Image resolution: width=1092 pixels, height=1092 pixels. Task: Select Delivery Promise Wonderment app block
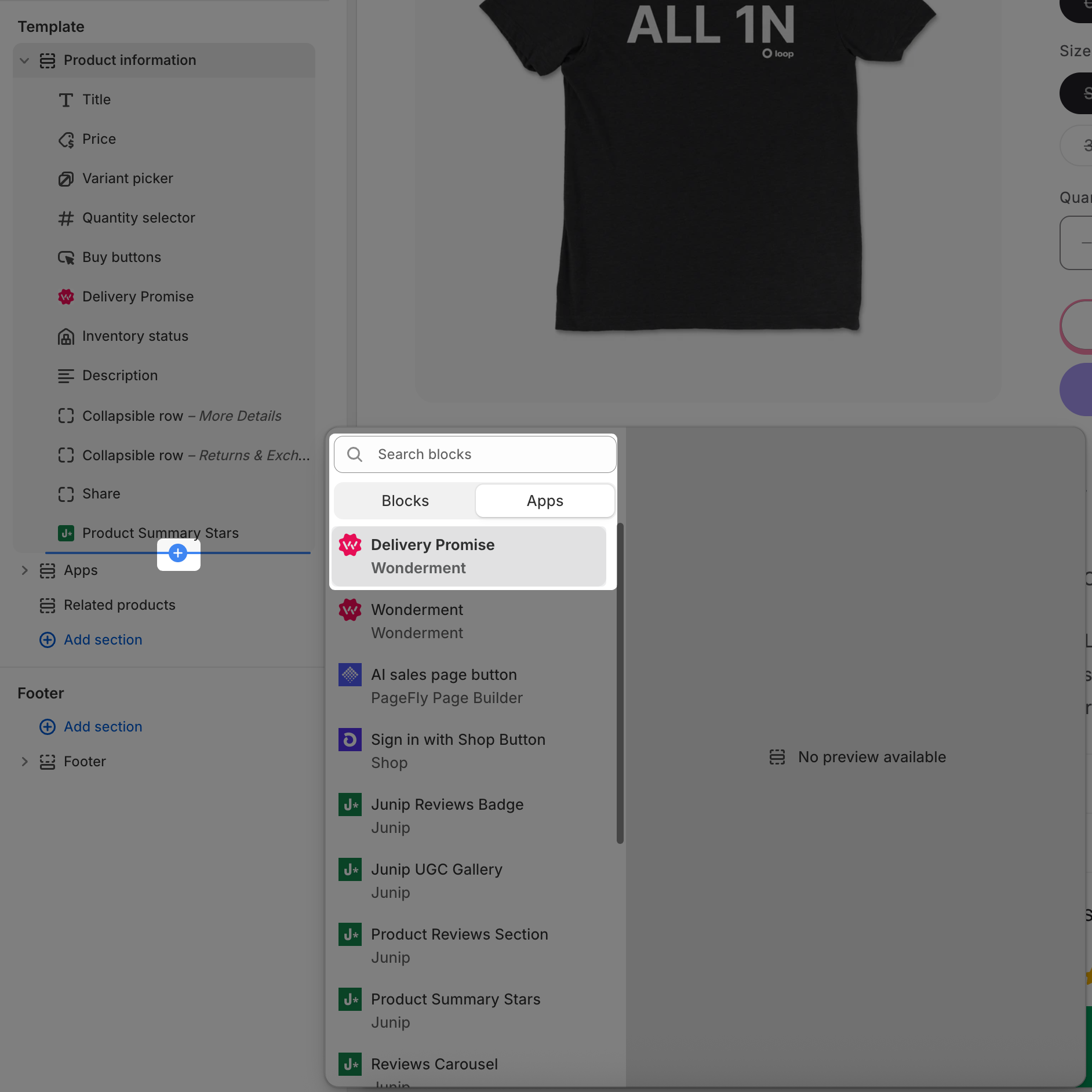[x=469, y=556]
